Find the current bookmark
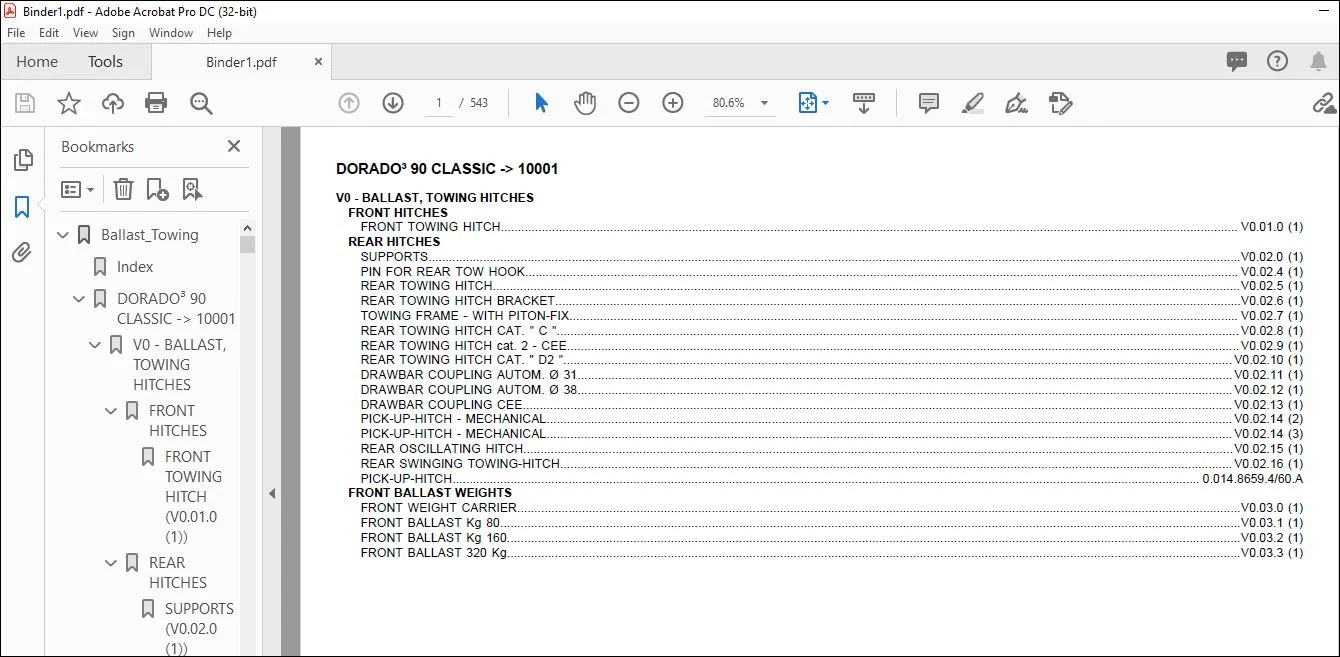This screenshot has height=657, width=1340. [x=192, y=189]
